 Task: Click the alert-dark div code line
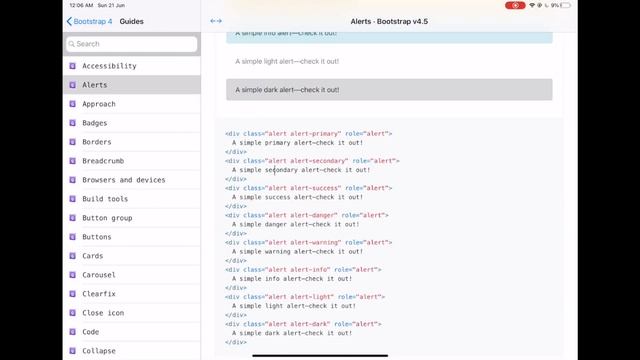point(303,324)
